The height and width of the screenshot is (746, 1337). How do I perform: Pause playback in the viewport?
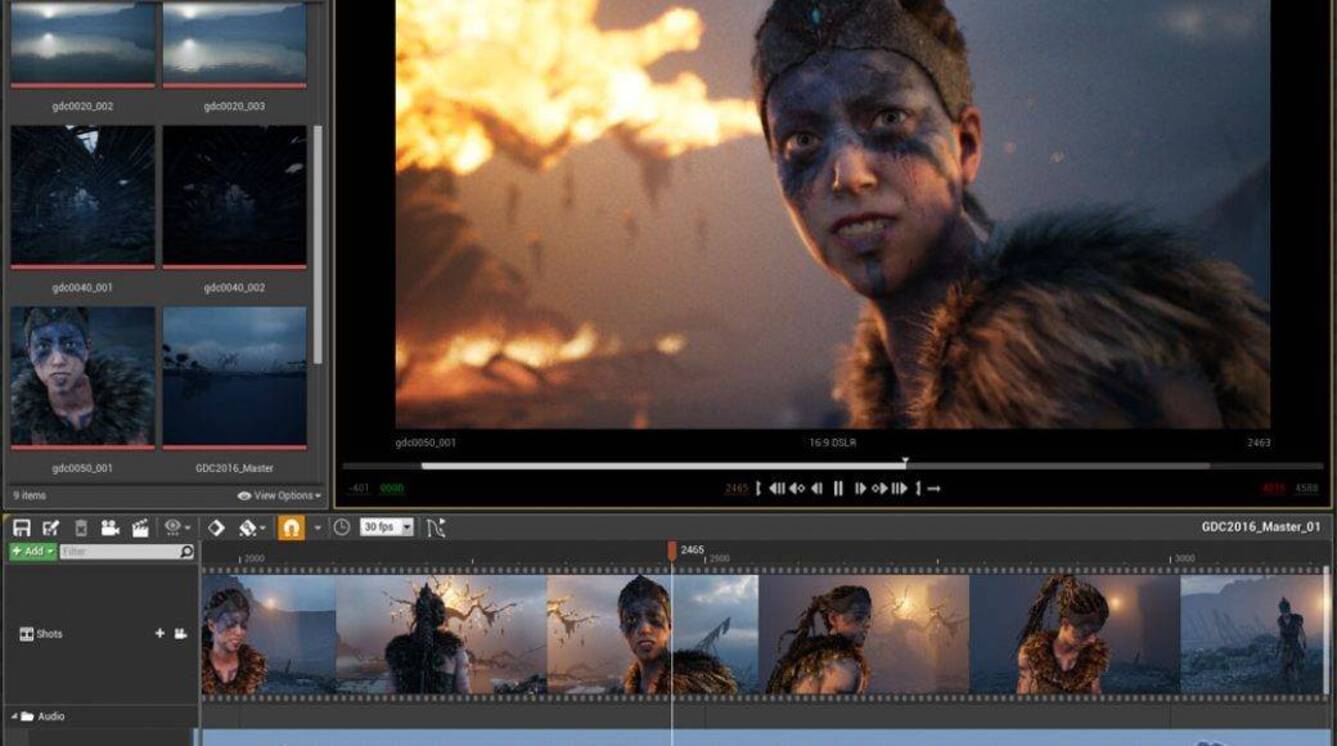pos(838,488)
